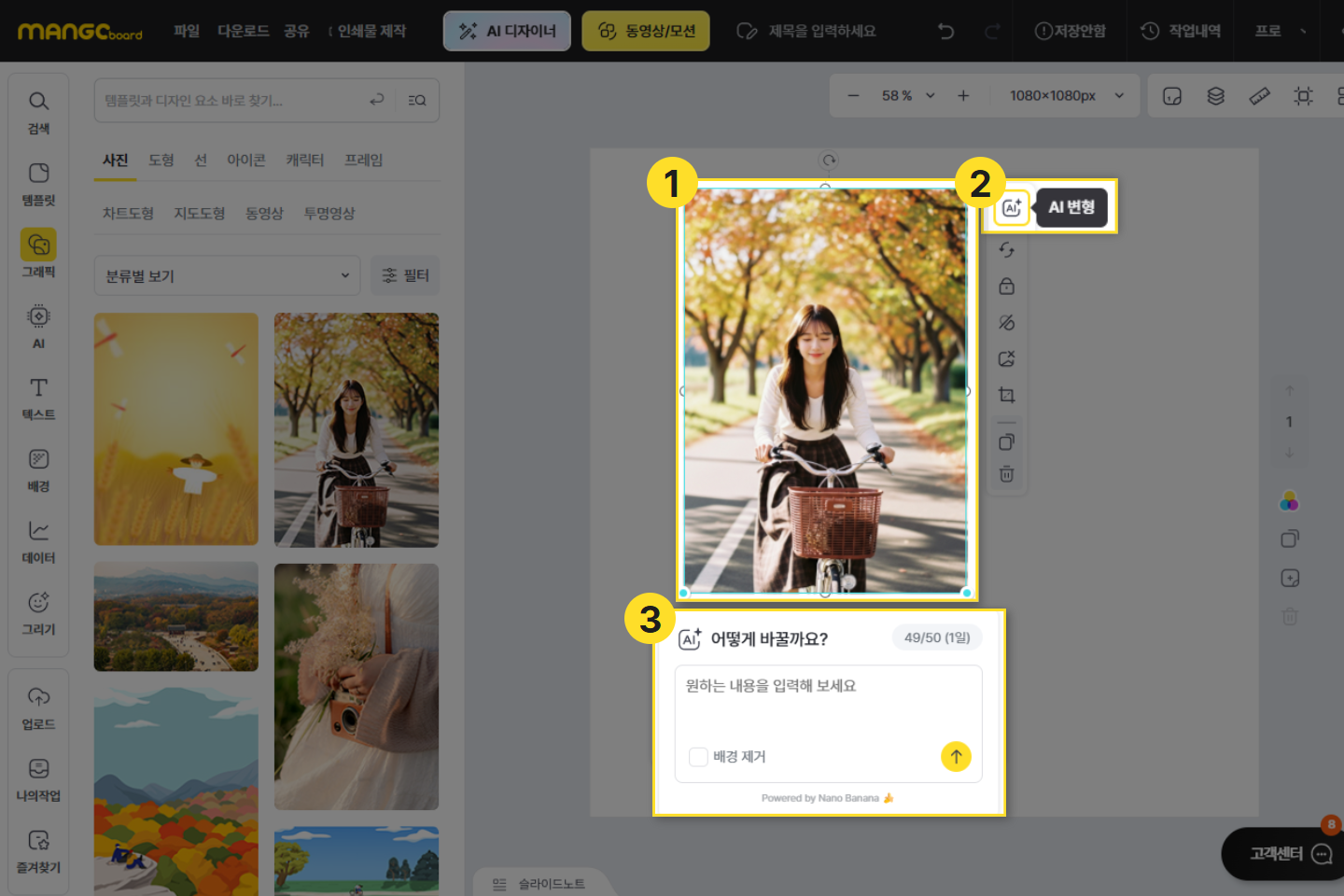Submit prompt with yellow arrow button
The image size is (1344, 896).
(x=956, y=756)
